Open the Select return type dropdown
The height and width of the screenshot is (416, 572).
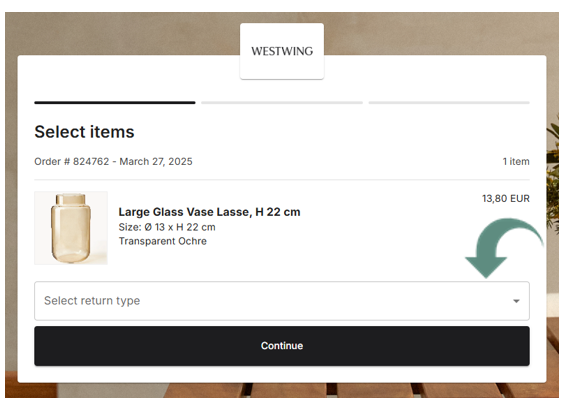pyautogui.click(x=282, y=301)
